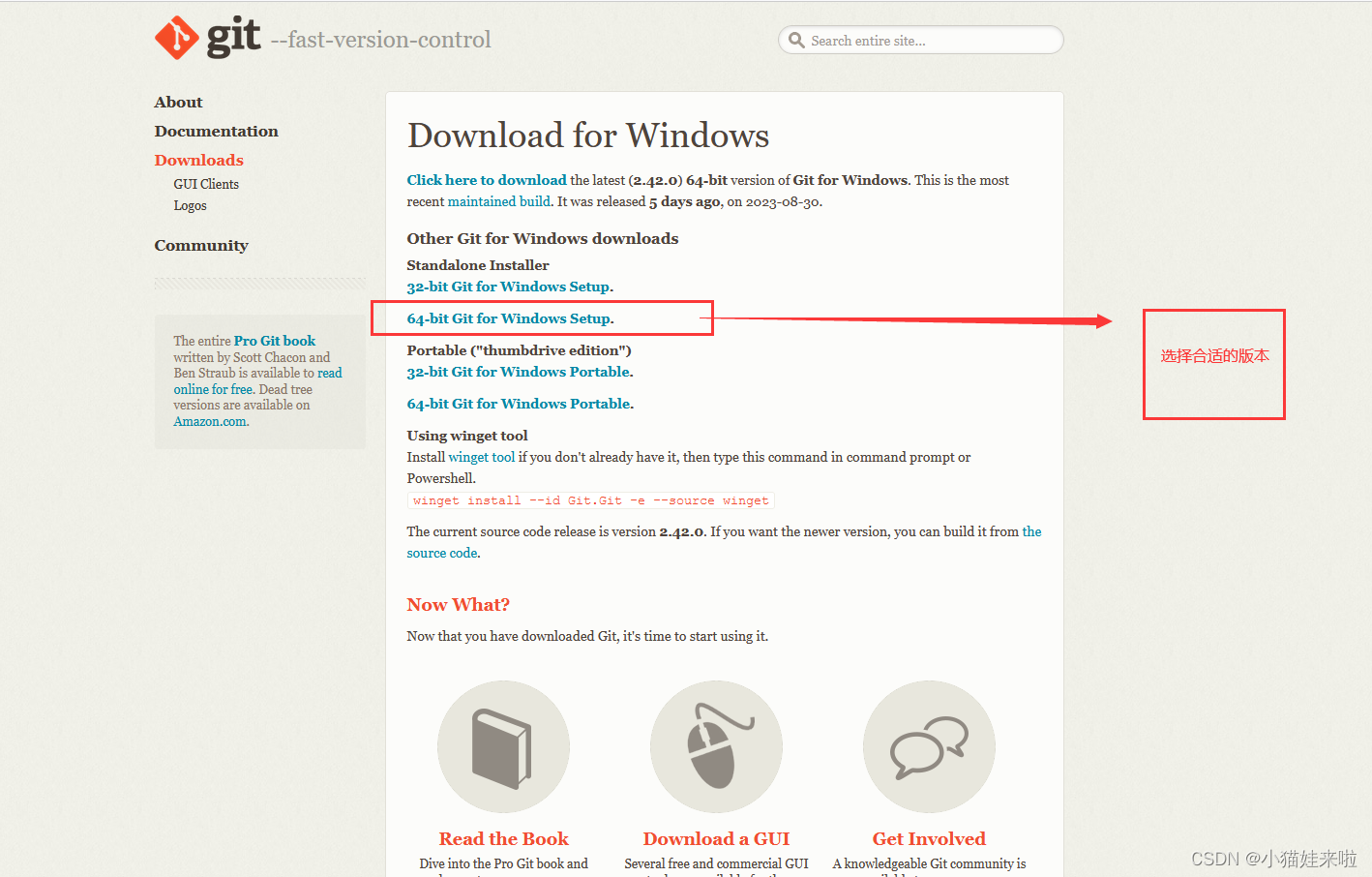Click the 'Using winget tool' subheading
Viewport: 1372px width, 877px height.
point(467,436)
